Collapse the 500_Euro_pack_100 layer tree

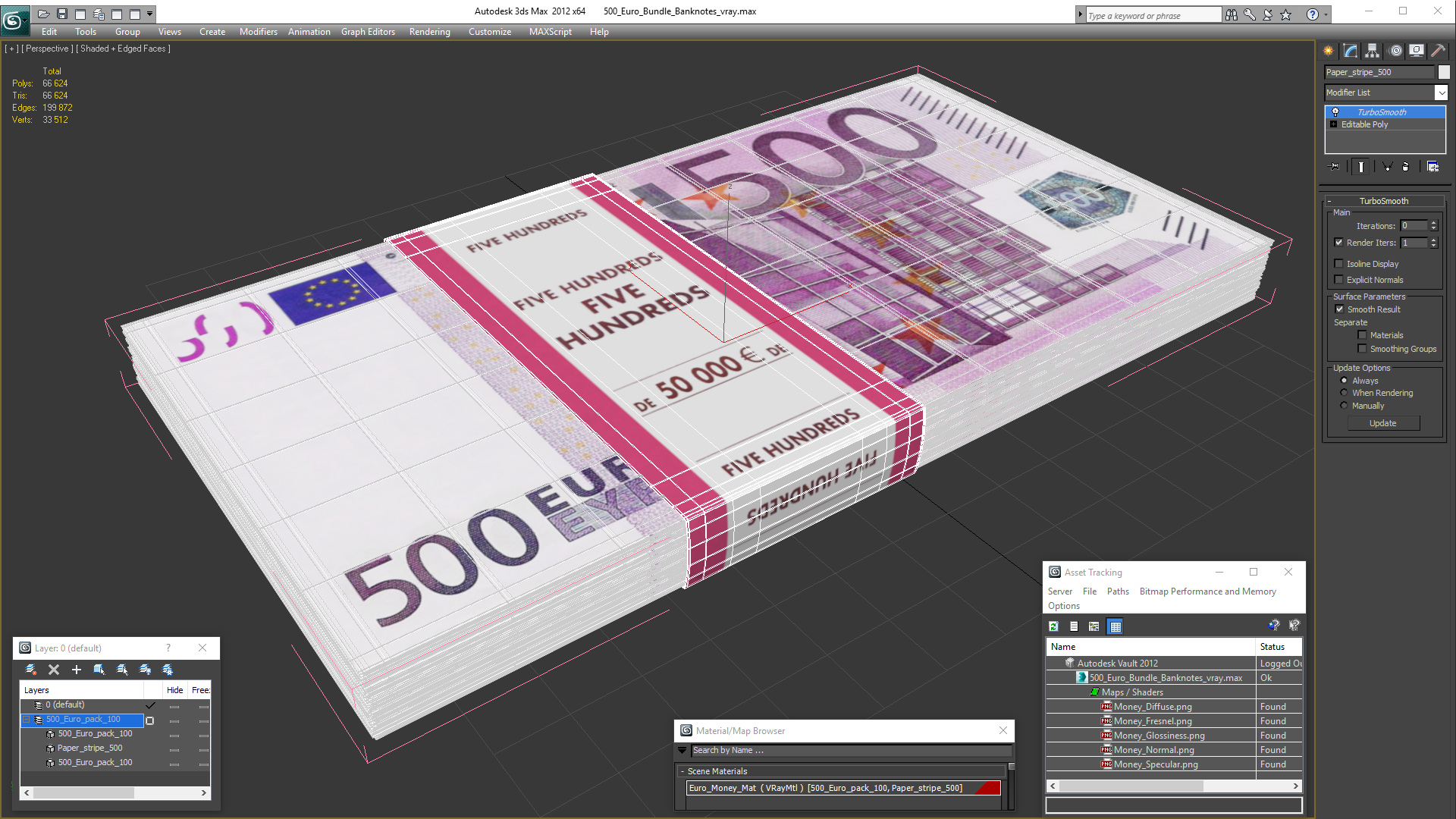coord(27,720)
